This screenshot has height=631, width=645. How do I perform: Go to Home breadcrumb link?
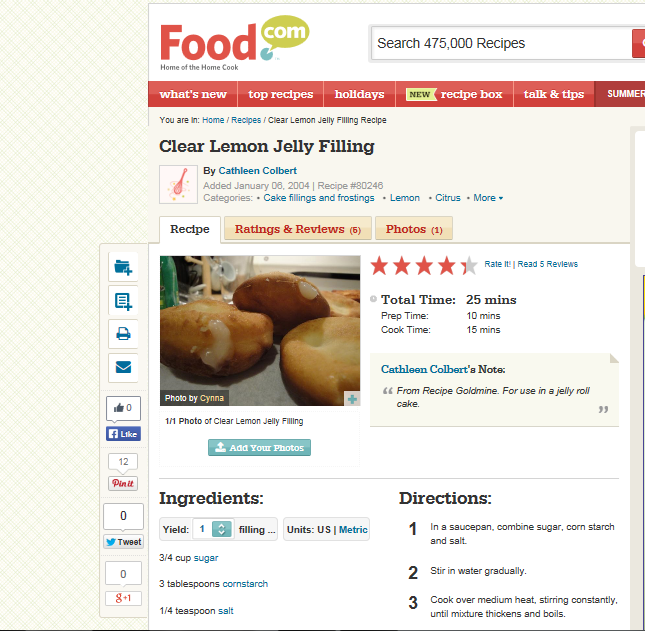(213, 120)
